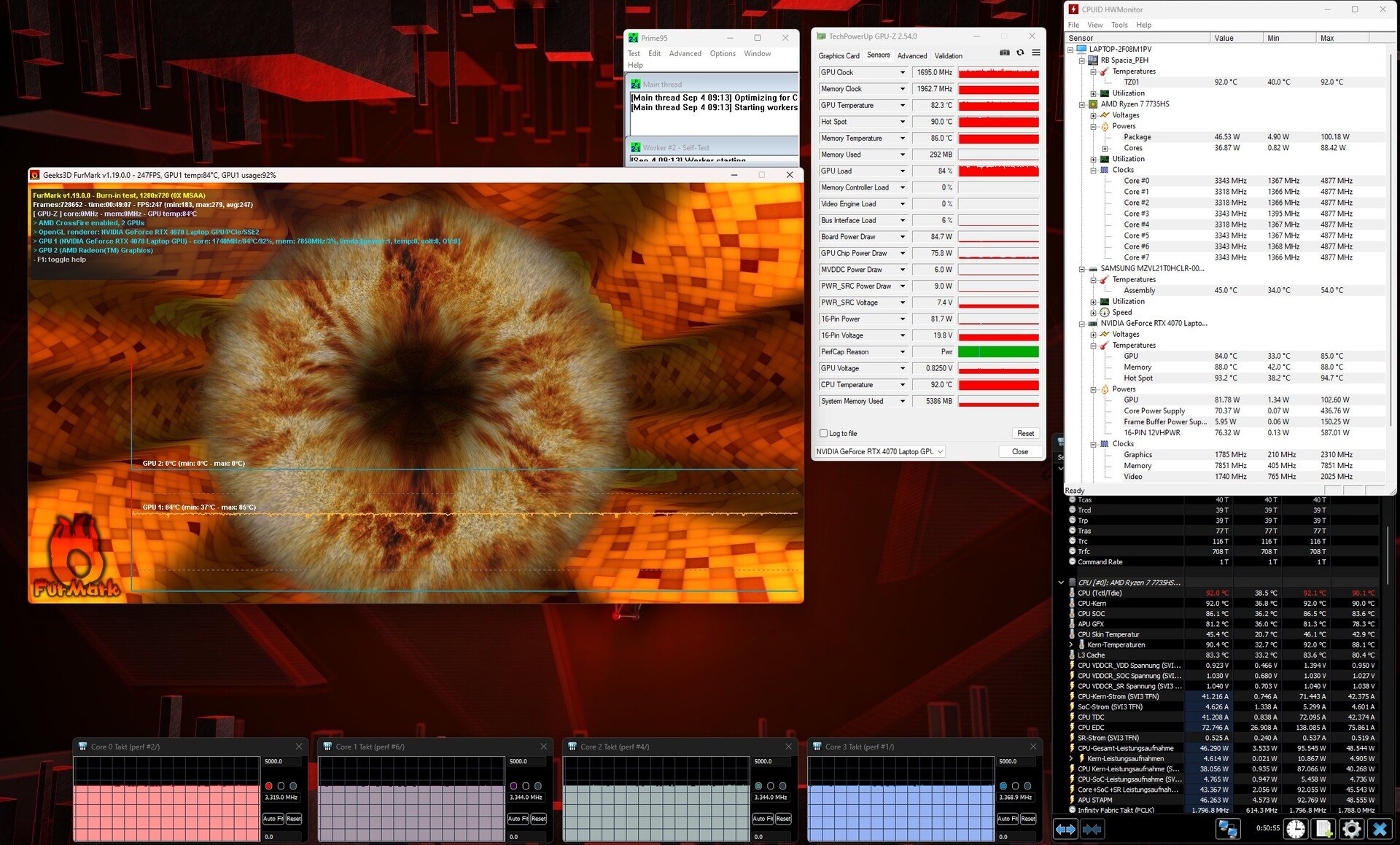Click the PerfCap Reason green bar graph

point(998,352)
